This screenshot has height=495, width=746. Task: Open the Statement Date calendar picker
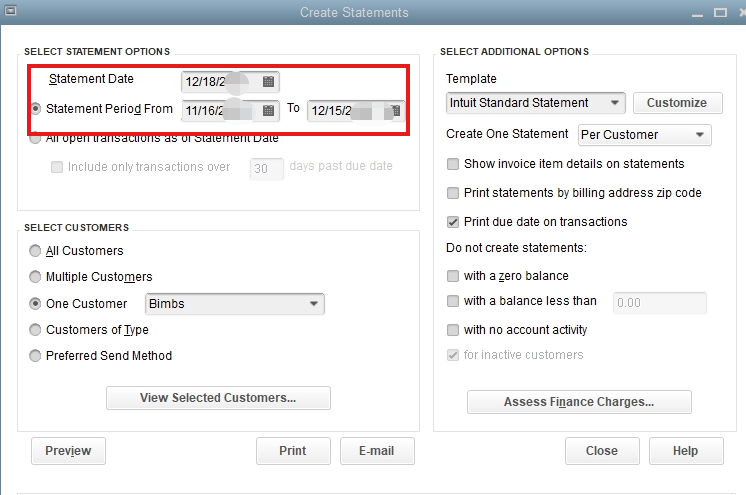[x=268, y=81]
